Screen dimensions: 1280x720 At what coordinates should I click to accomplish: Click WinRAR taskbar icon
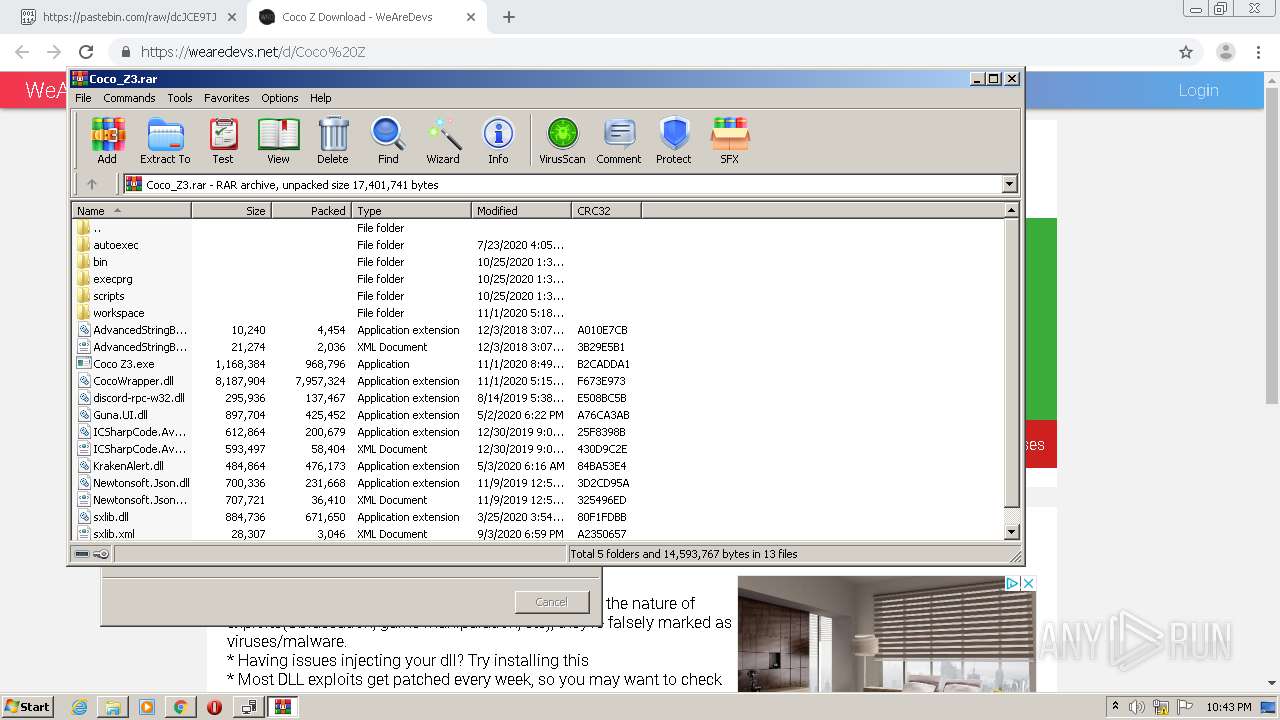point(283,707)
